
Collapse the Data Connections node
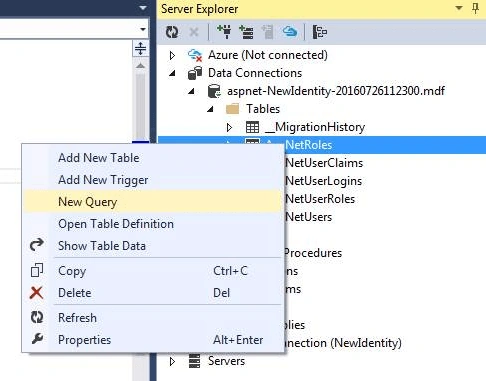172,73
